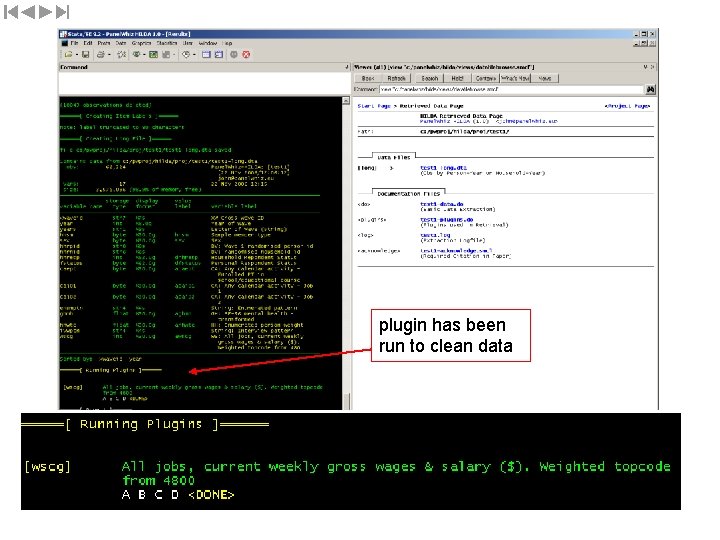Click the red Break icon

click(x=246, y=55)
